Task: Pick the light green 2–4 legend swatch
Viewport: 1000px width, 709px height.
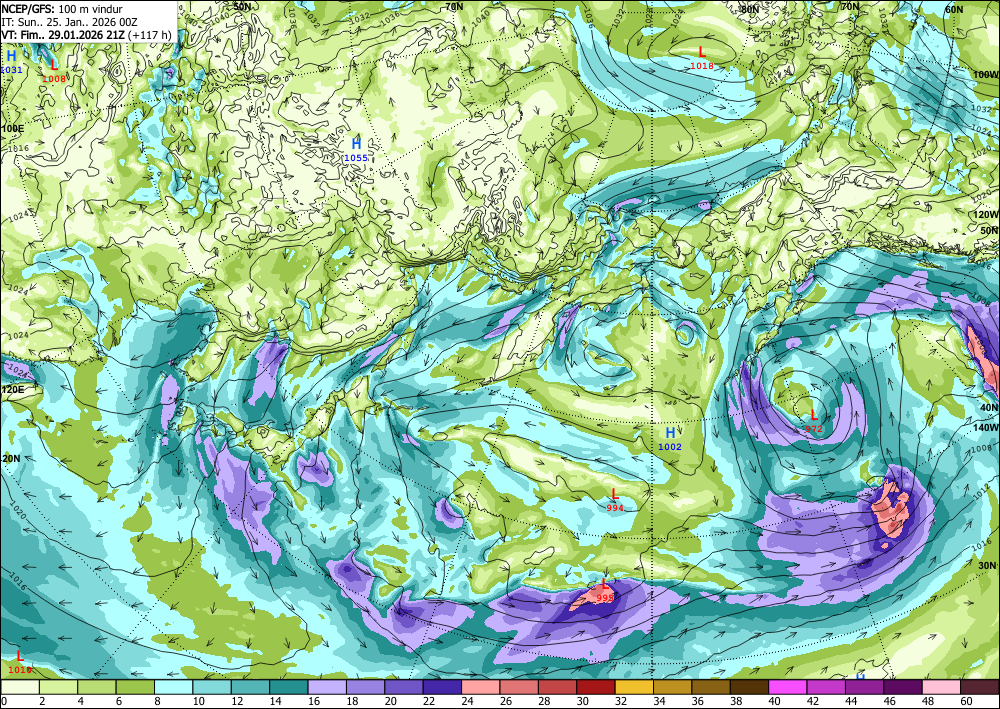Action: tap(59, 687)
